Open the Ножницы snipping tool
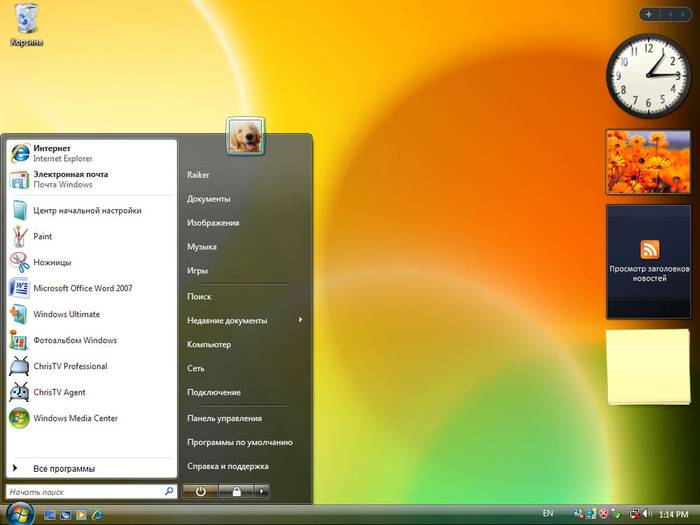700x525 pixels. [x=52, y=263]
